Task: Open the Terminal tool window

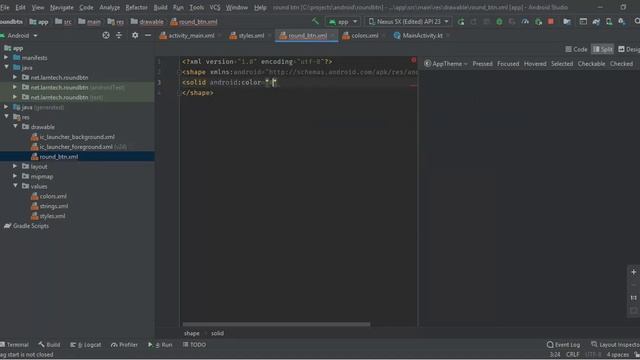Action: click(x=15, y=345)
